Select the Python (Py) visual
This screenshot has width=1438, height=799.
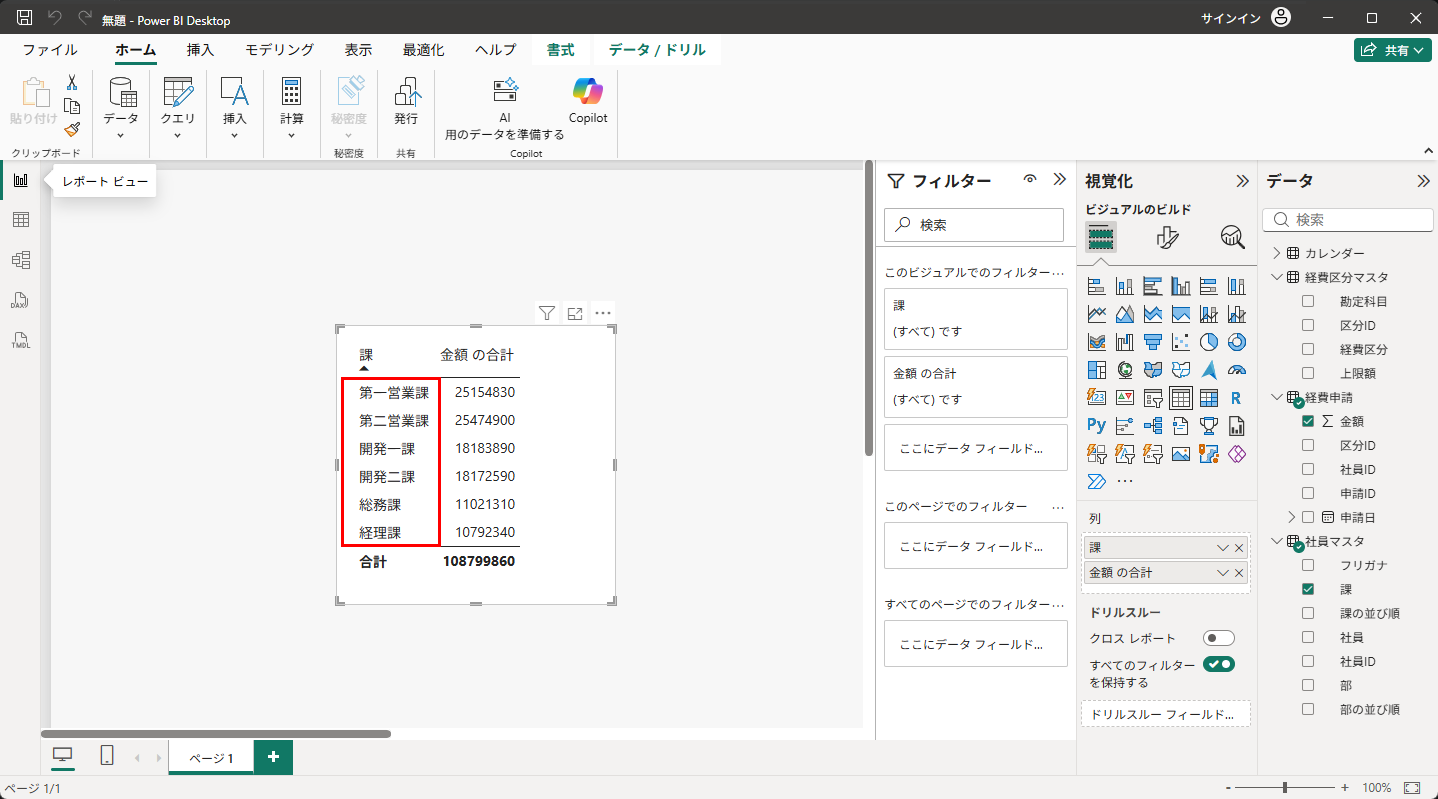[x=1096, y=426]
